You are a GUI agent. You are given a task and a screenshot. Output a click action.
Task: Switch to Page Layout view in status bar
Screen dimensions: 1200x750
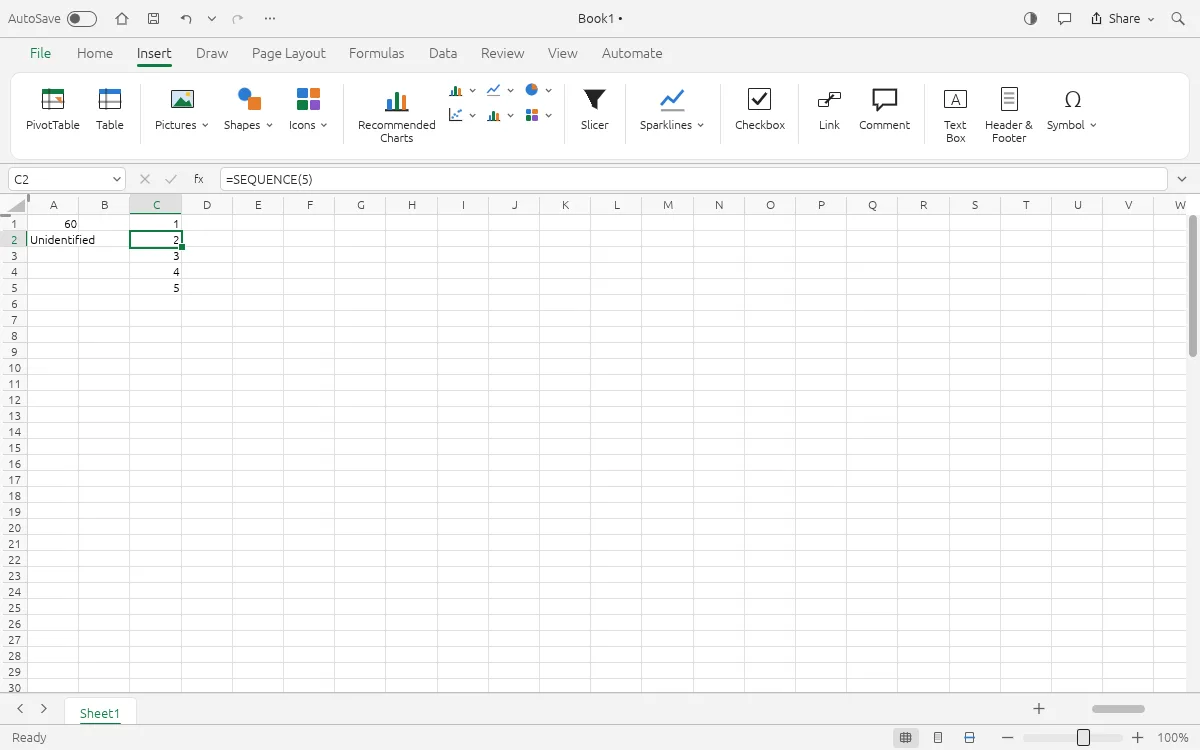click(938, 738)
